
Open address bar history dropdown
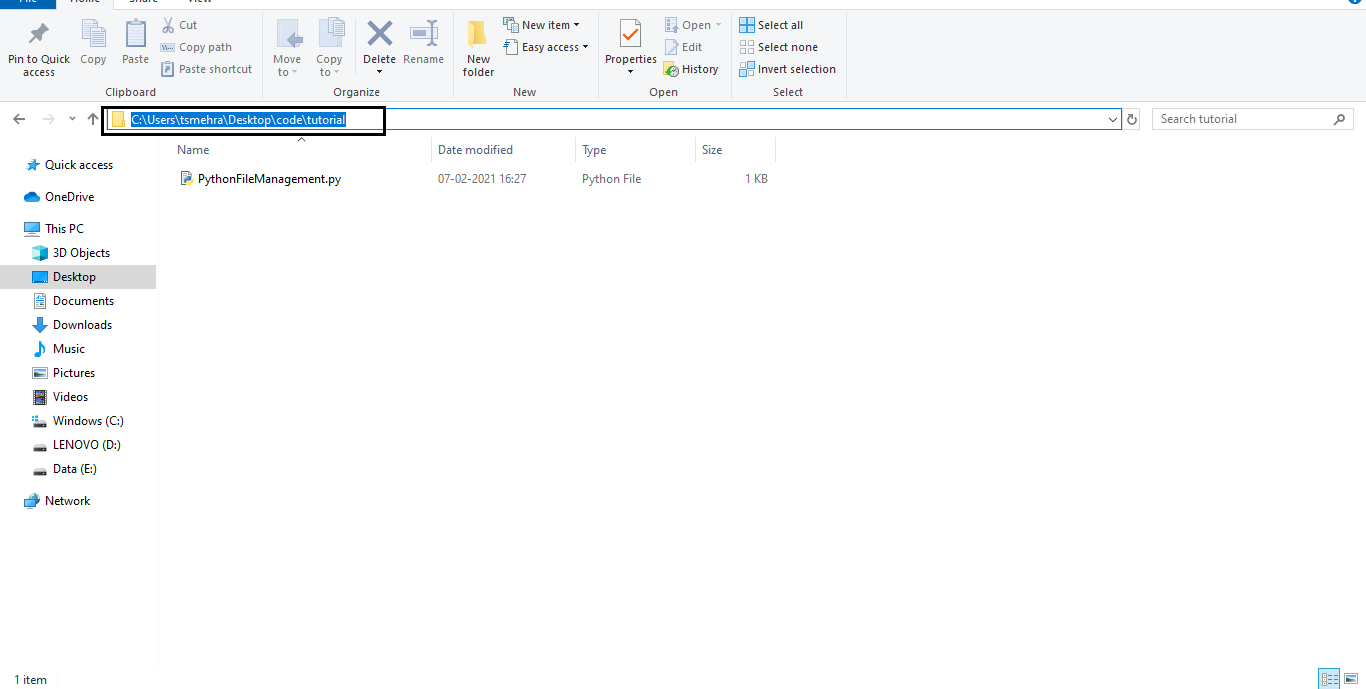[1113, 119]
